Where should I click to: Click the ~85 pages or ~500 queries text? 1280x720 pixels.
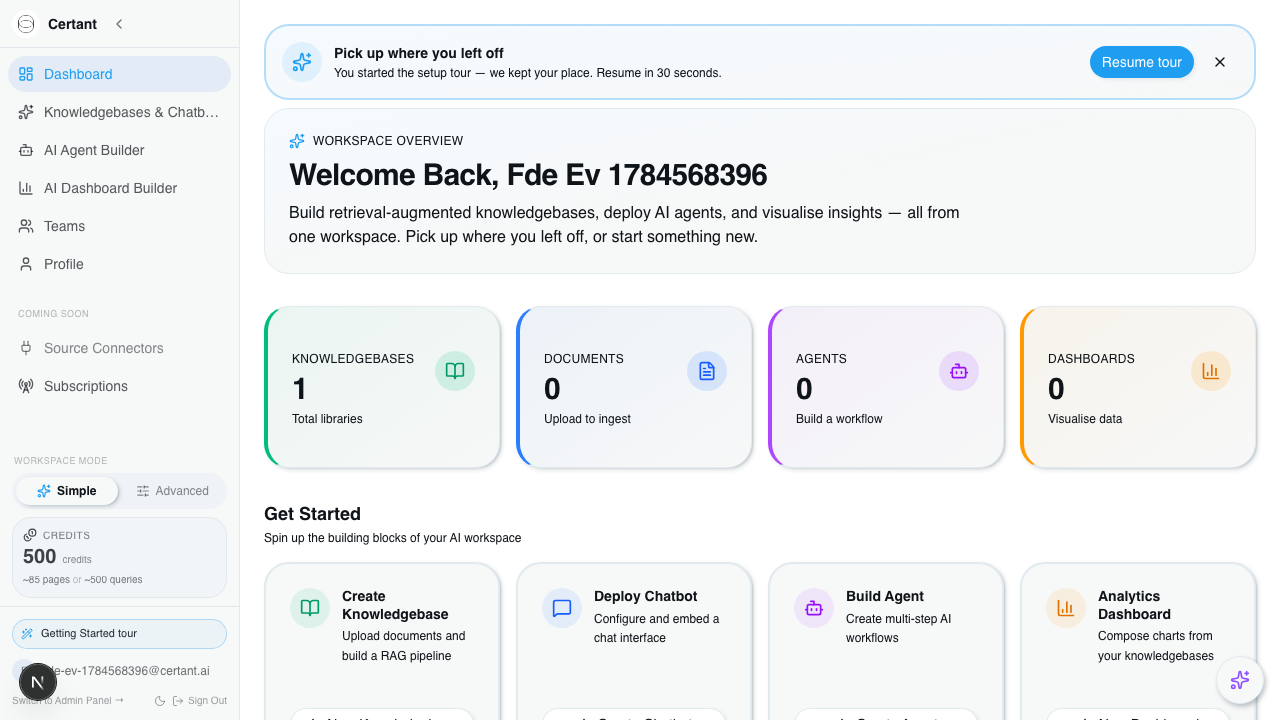pyautogui.click(x=83, y=579)
